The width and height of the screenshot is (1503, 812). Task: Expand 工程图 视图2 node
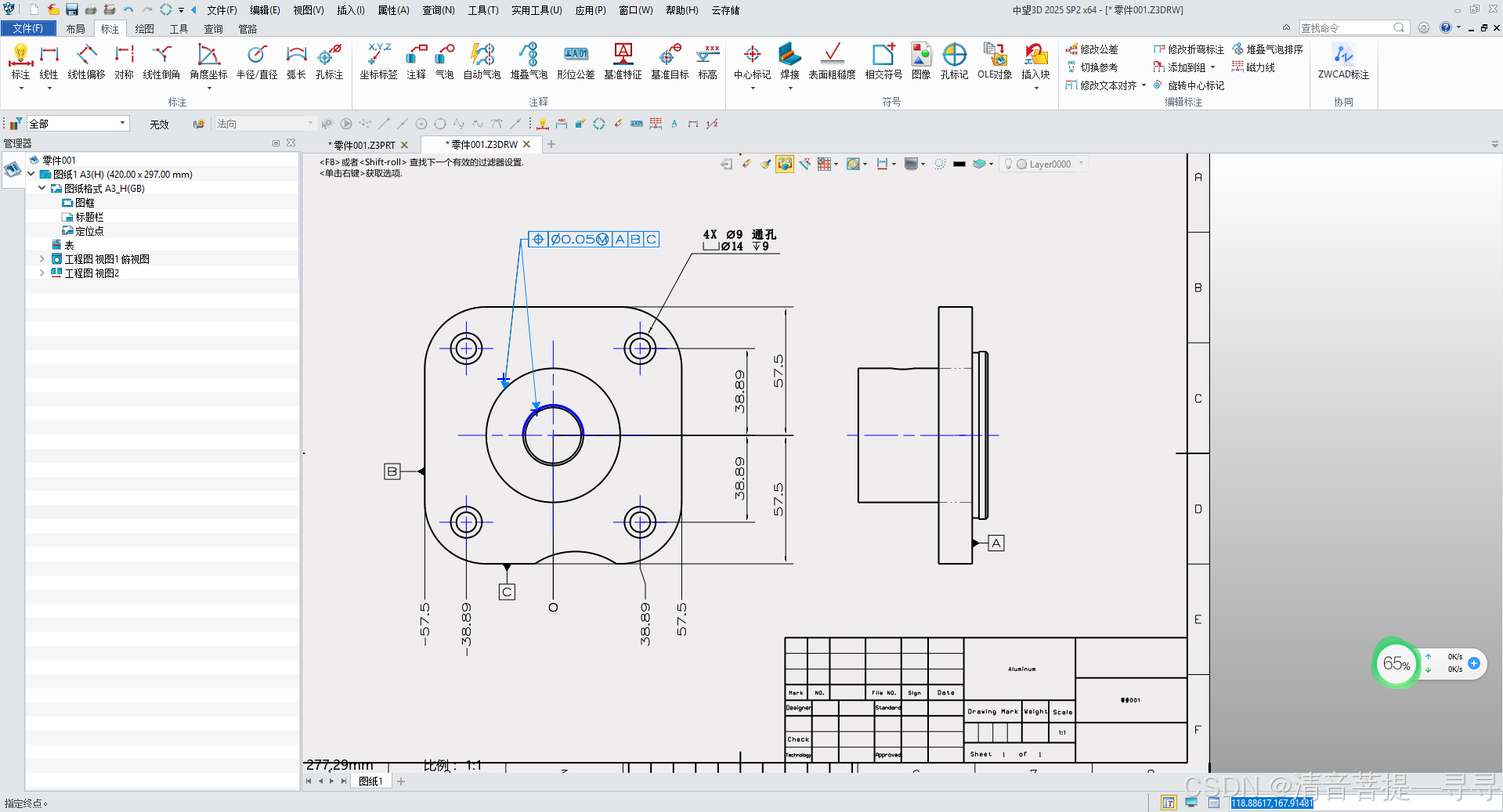coord(42,272)
